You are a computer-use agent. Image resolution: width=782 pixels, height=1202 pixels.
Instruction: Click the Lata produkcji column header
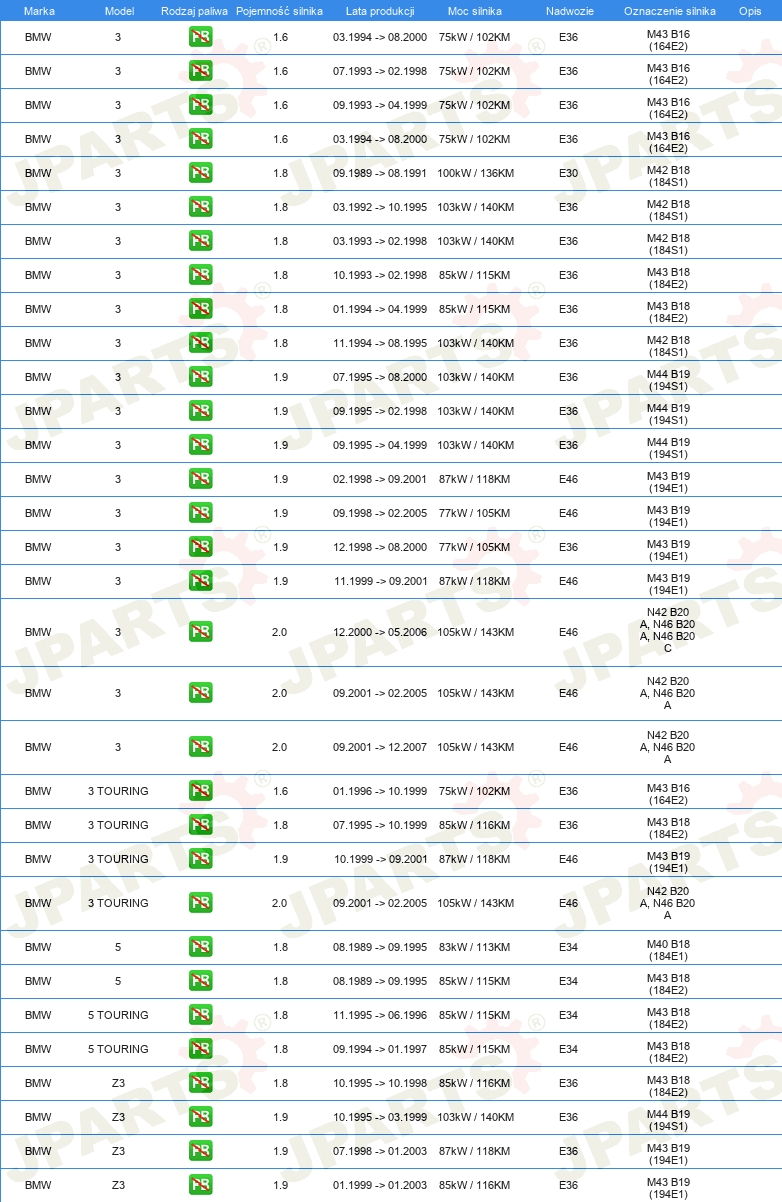tap(380, 11)
